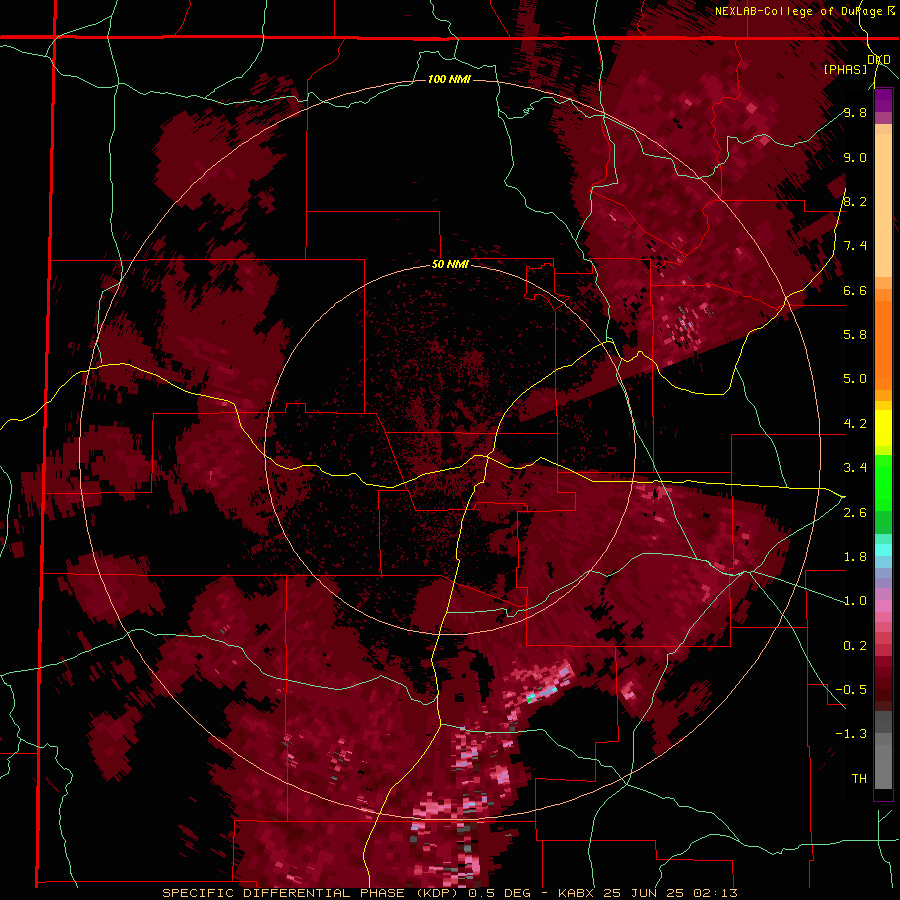This screenshot has width=900, height=900.
Task: Pick the cyan segment of the color bar
Action: 883,550
